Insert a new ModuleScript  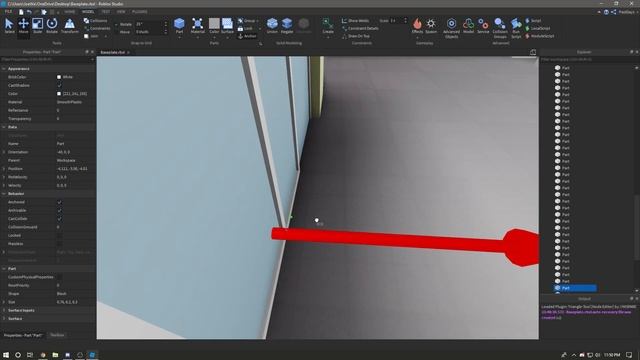pos(539,36)
